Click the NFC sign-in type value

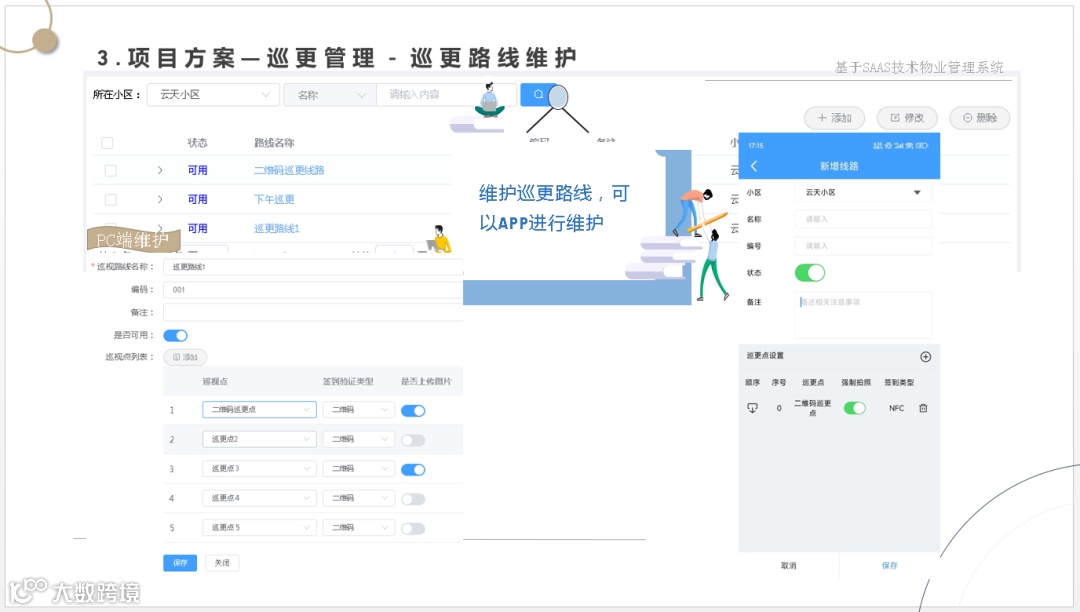pos(896,408)
